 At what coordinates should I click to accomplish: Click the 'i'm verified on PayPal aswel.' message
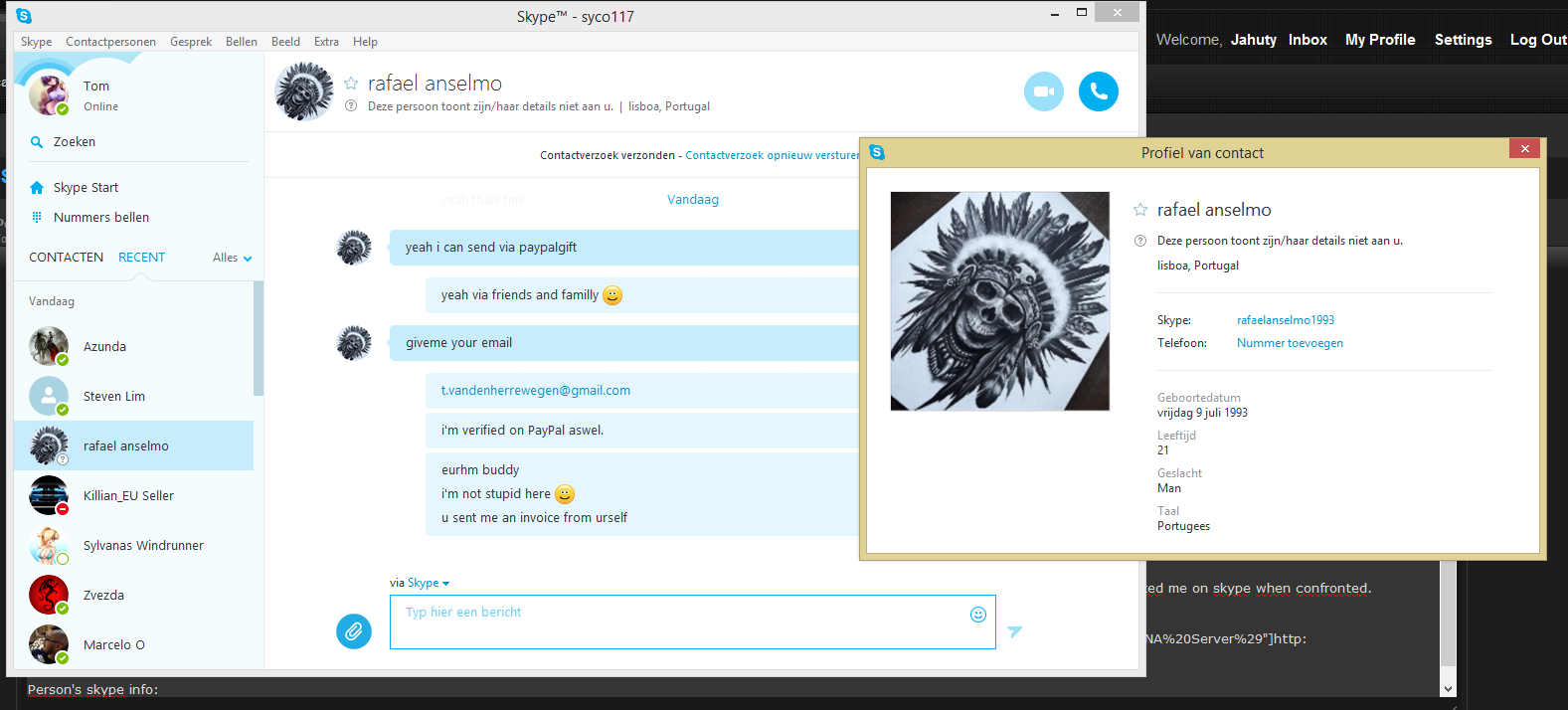click(522, 431)
